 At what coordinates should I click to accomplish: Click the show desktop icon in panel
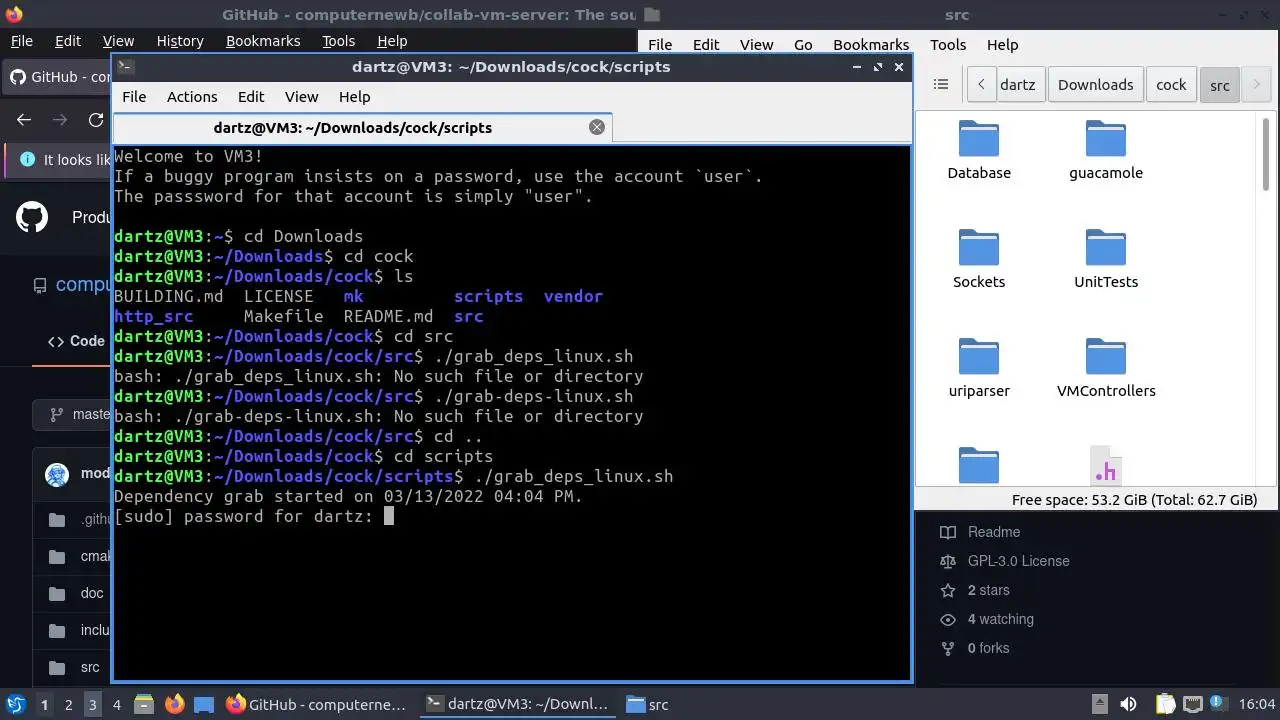(x=204, y=704)
